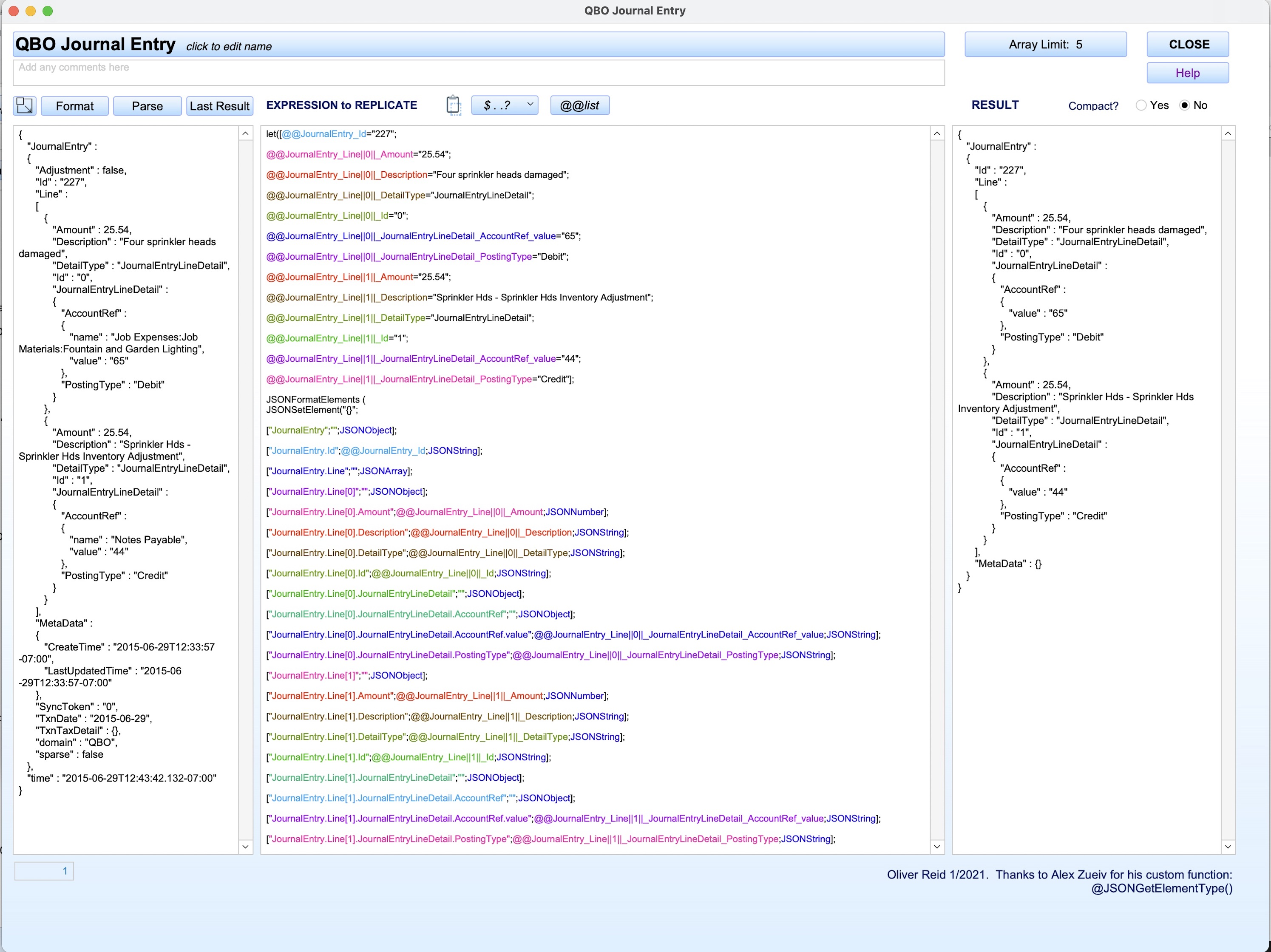Click the CLOSE button

coord(1188,44)
